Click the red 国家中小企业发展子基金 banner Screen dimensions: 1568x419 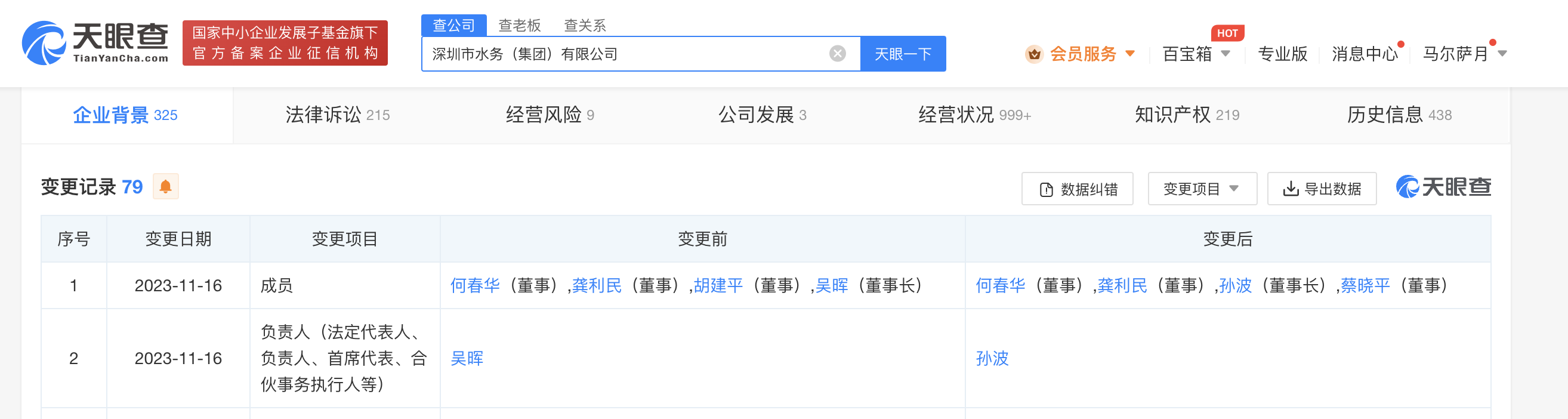(x=285, y=42)
